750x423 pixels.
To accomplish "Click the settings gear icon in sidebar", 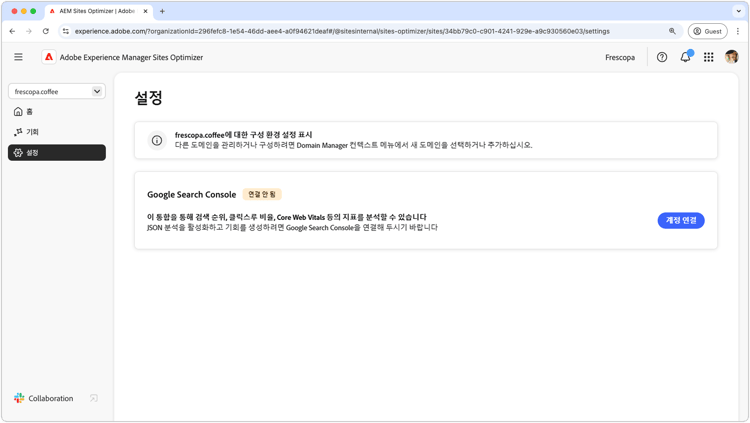I will [x=18, y=153].
